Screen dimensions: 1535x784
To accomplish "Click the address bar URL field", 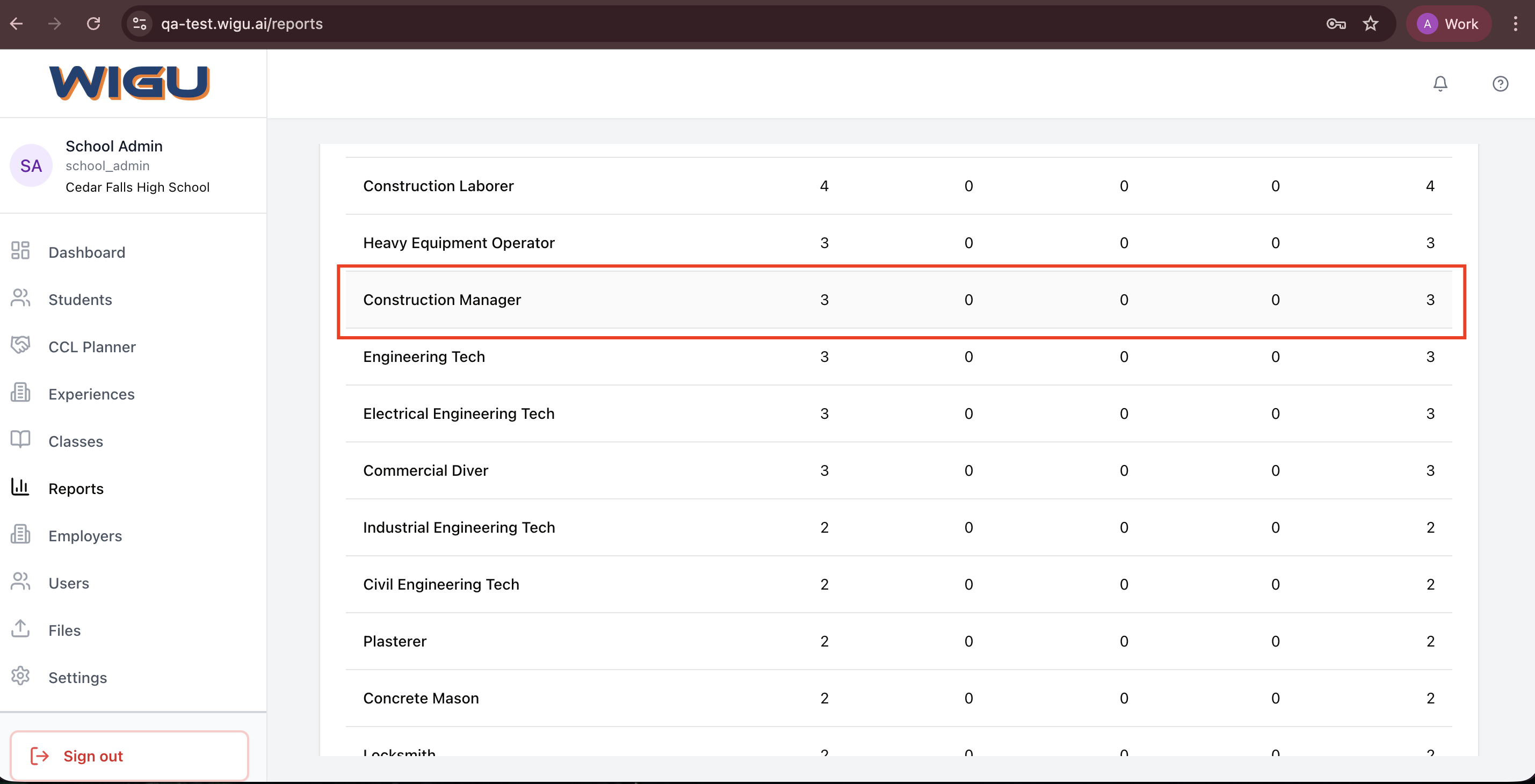I will point(715,24).
